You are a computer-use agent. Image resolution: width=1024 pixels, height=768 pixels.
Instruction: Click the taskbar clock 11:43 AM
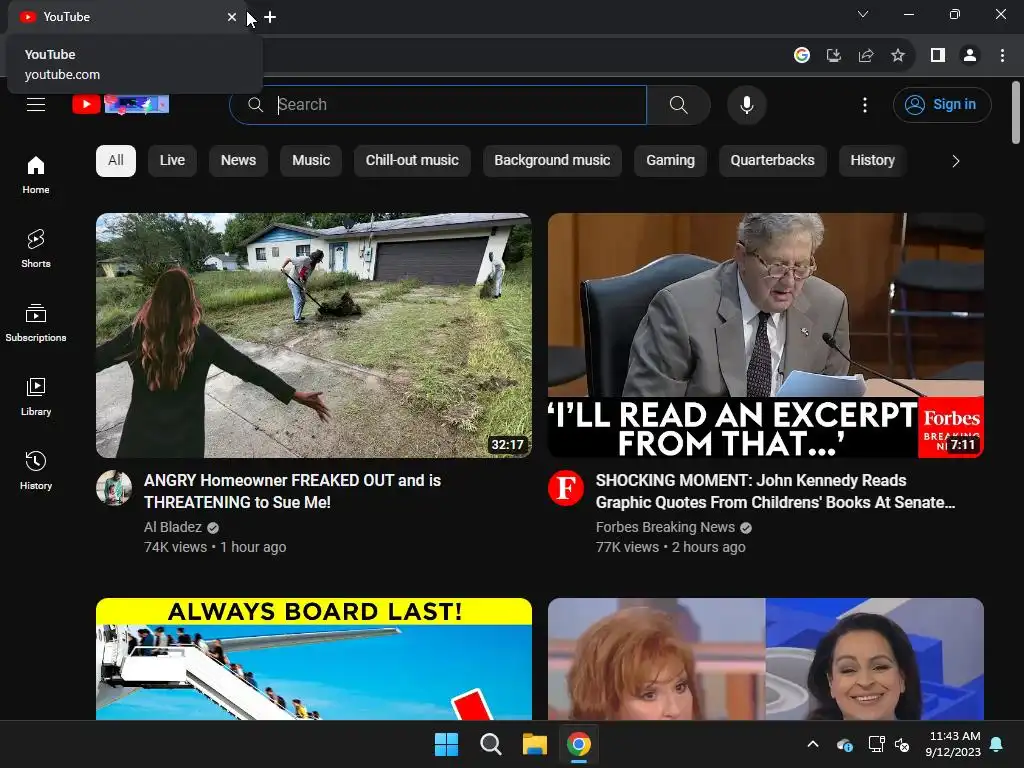[953, 744]
